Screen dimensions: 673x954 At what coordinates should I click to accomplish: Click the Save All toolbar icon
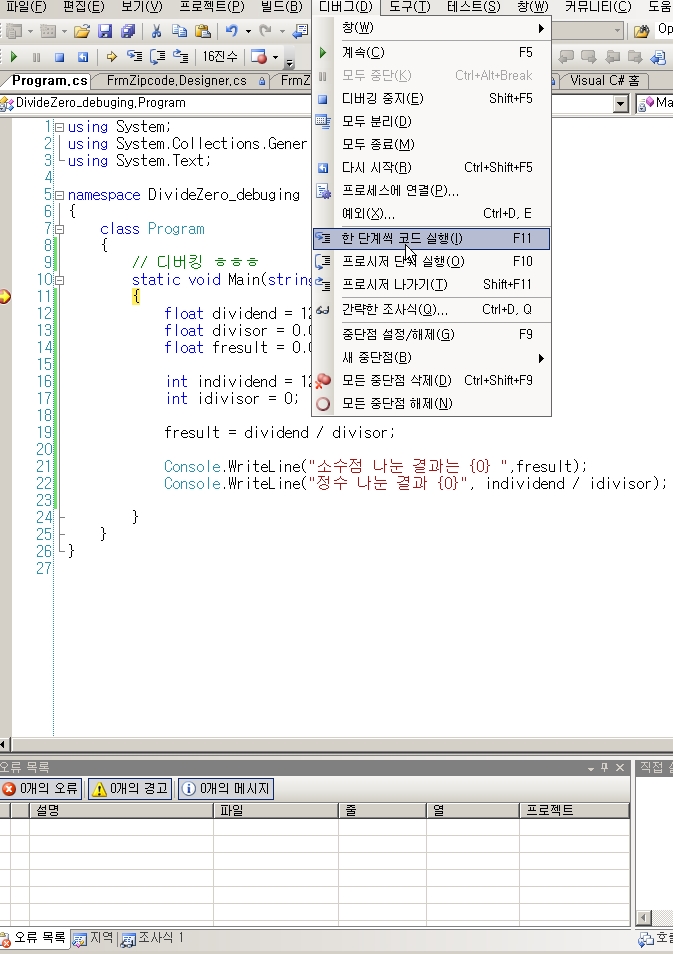tap(128, 31)
